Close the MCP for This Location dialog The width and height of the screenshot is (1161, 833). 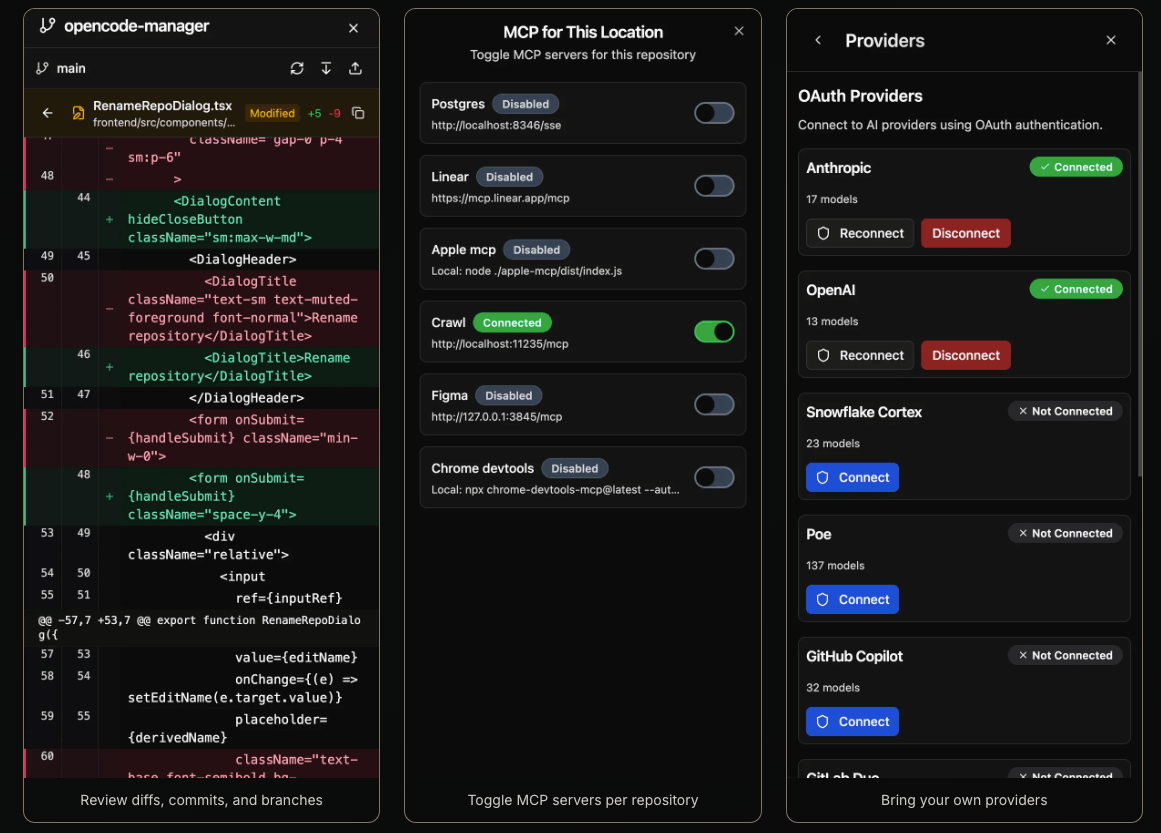(x=739, y=31)
